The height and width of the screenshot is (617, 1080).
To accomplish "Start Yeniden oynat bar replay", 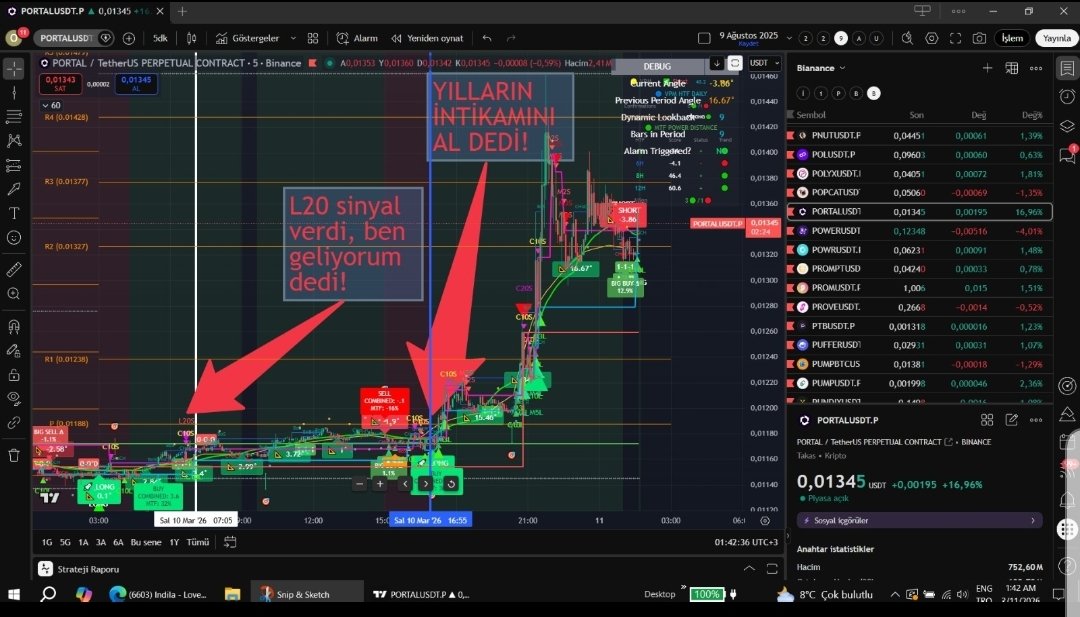I will click(427, 38).
